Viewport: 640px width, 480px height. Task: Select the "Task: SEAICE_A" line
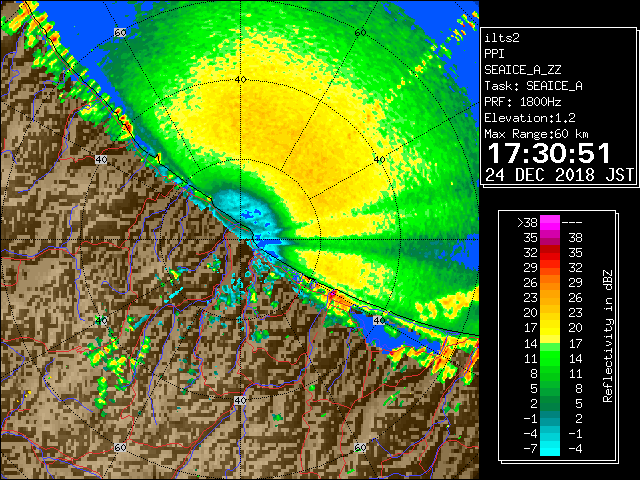(533, 86)
